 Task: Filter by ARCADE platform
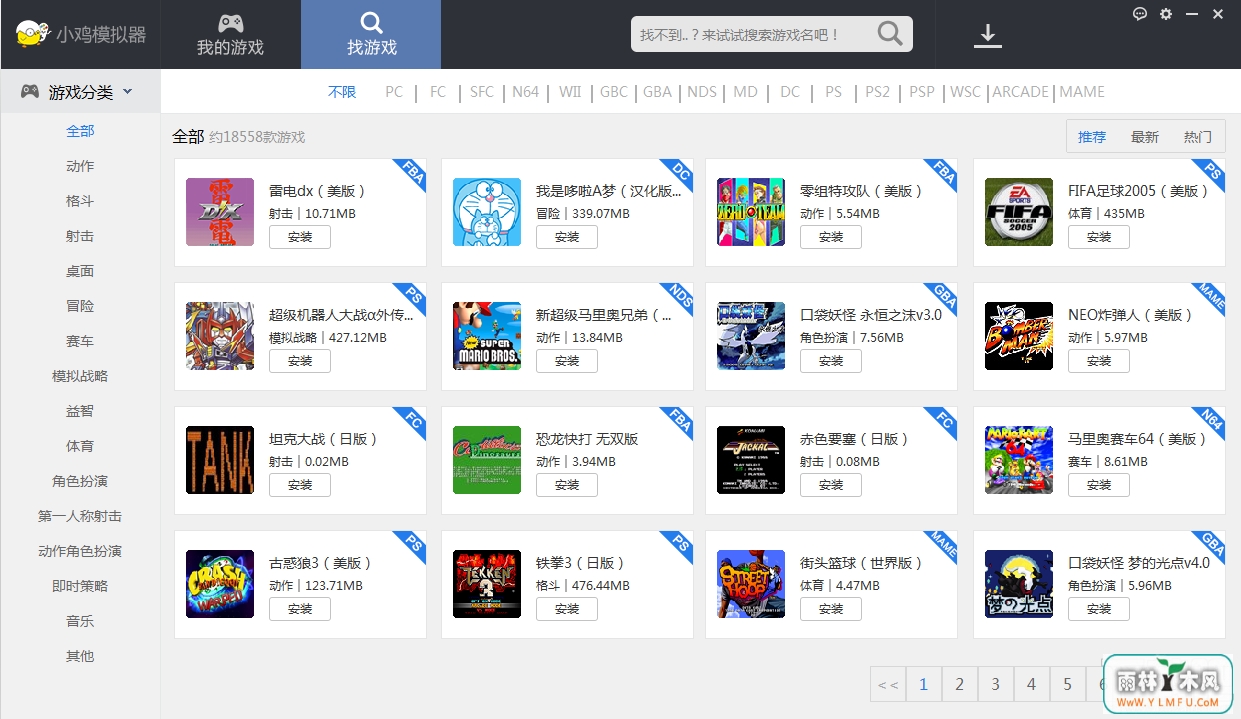[1020, 92]
